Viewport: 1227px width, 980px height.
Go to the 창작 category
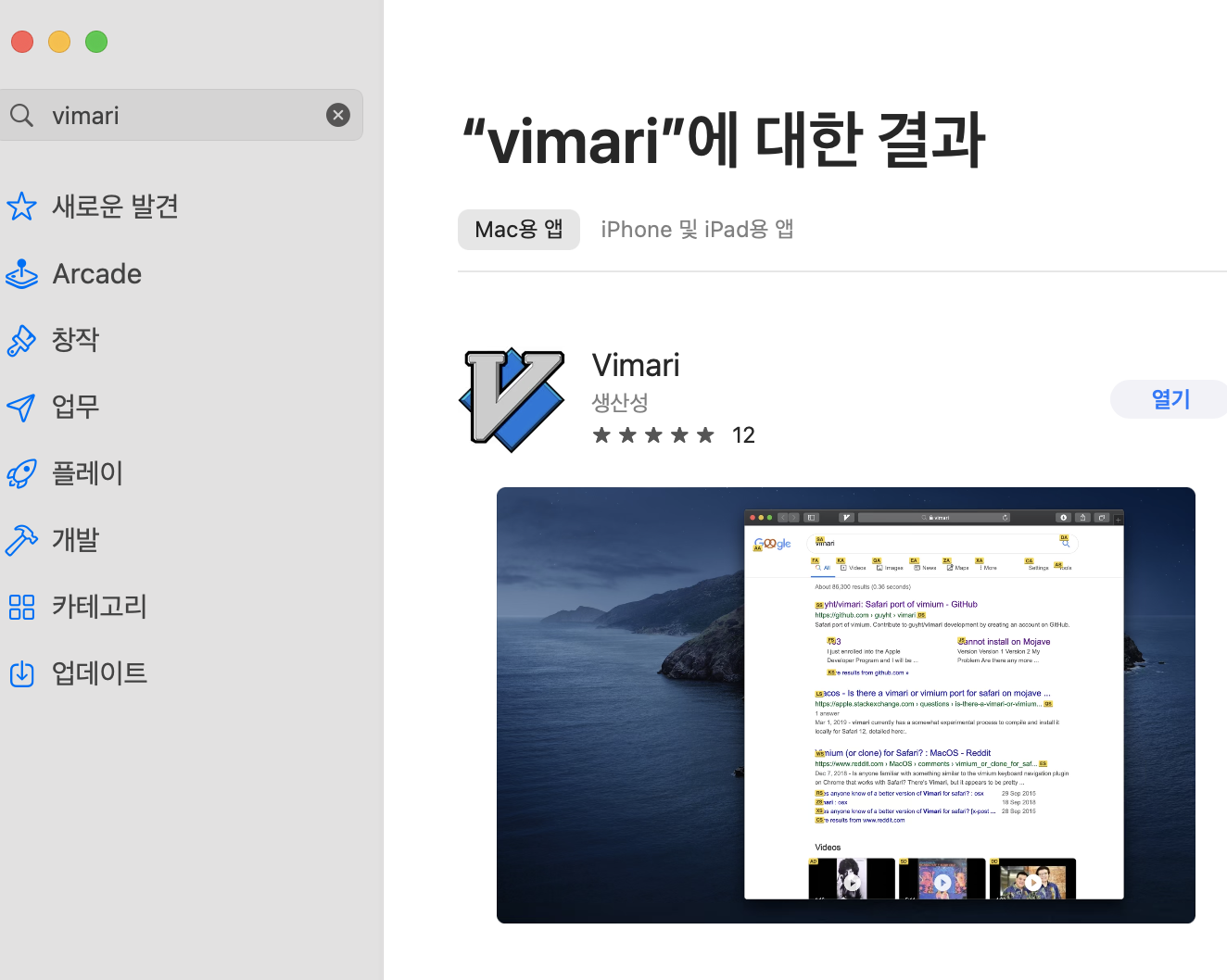tap(75, 340)
